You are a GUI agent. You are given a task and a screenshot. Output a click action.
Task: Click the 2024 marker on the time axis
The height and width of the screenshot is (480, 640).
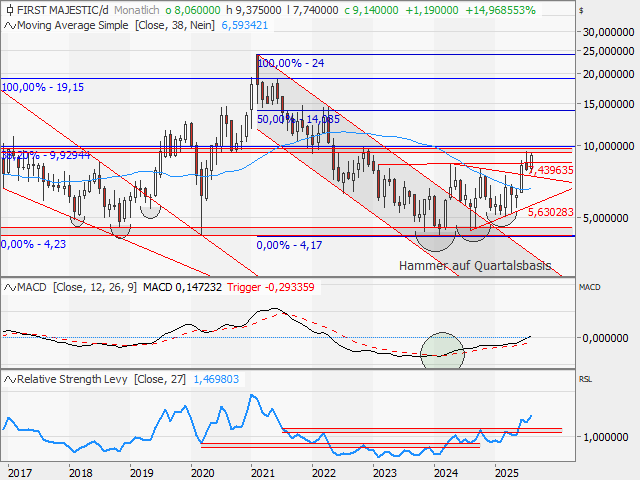pyautogui.click(x=446, y=473)
